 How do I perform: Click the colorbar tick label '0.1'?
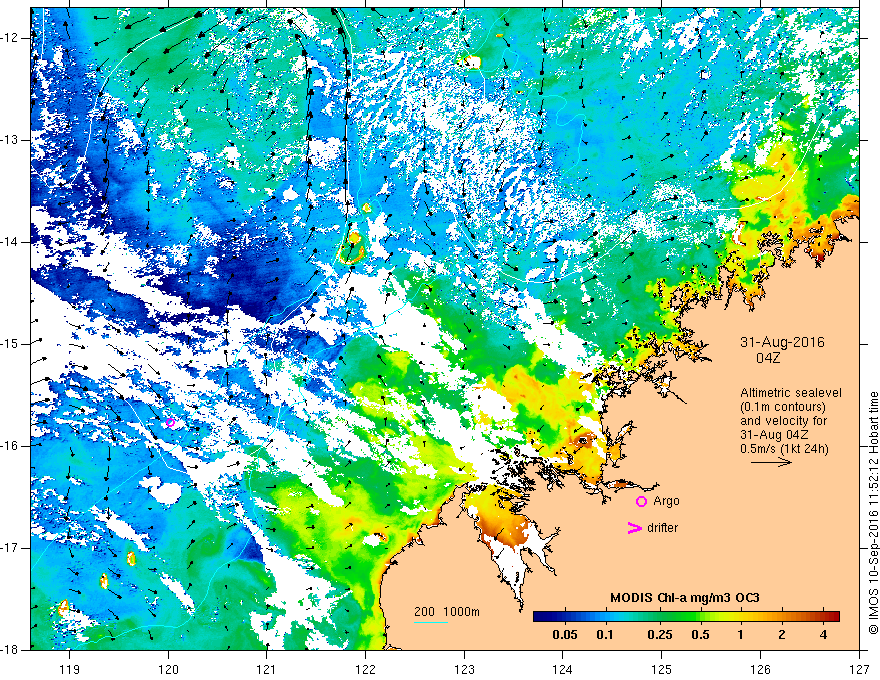(x=605, y=635)
